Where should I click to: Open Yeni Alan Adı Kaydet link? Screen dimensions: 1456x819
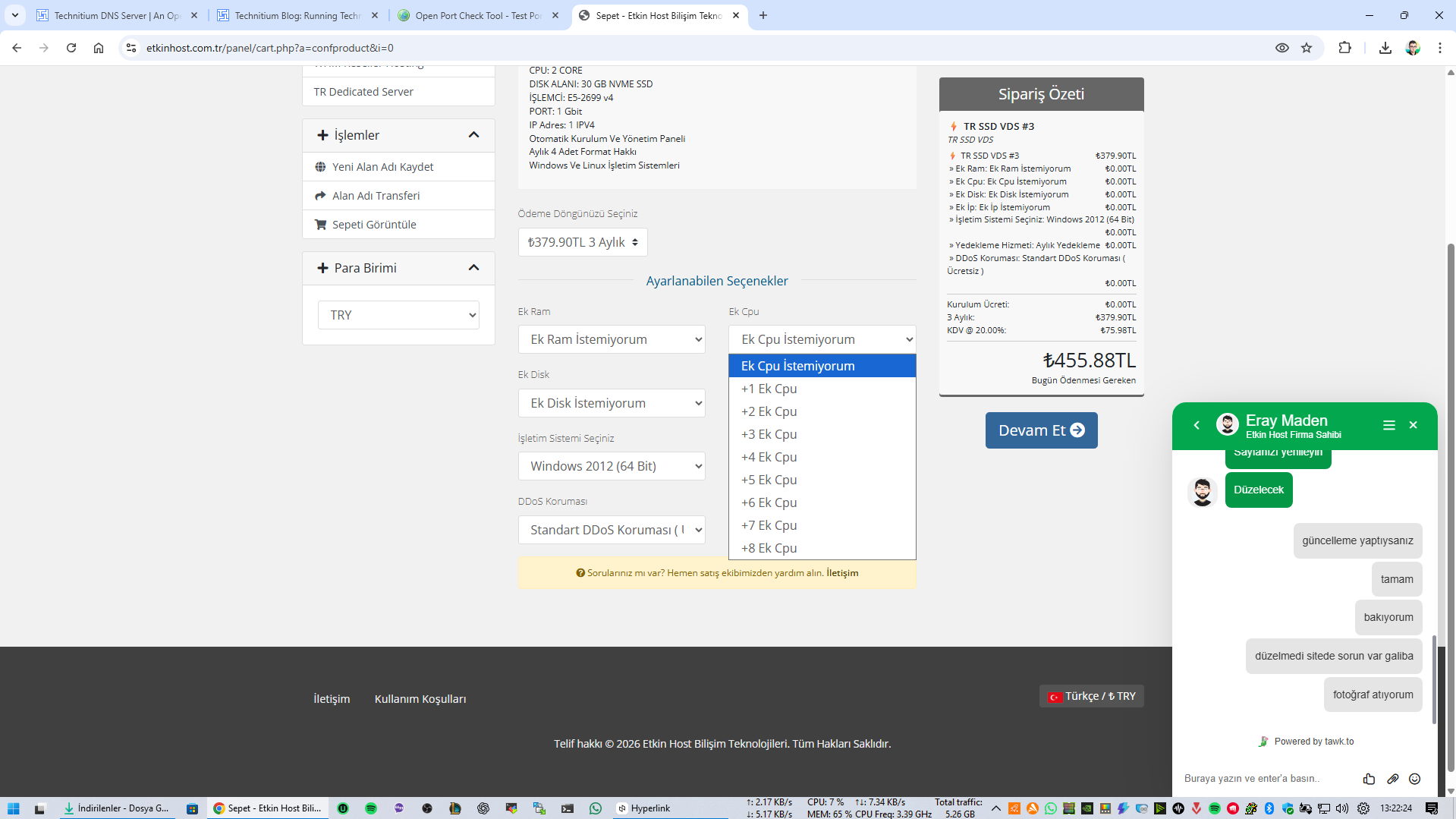(382, 167)
